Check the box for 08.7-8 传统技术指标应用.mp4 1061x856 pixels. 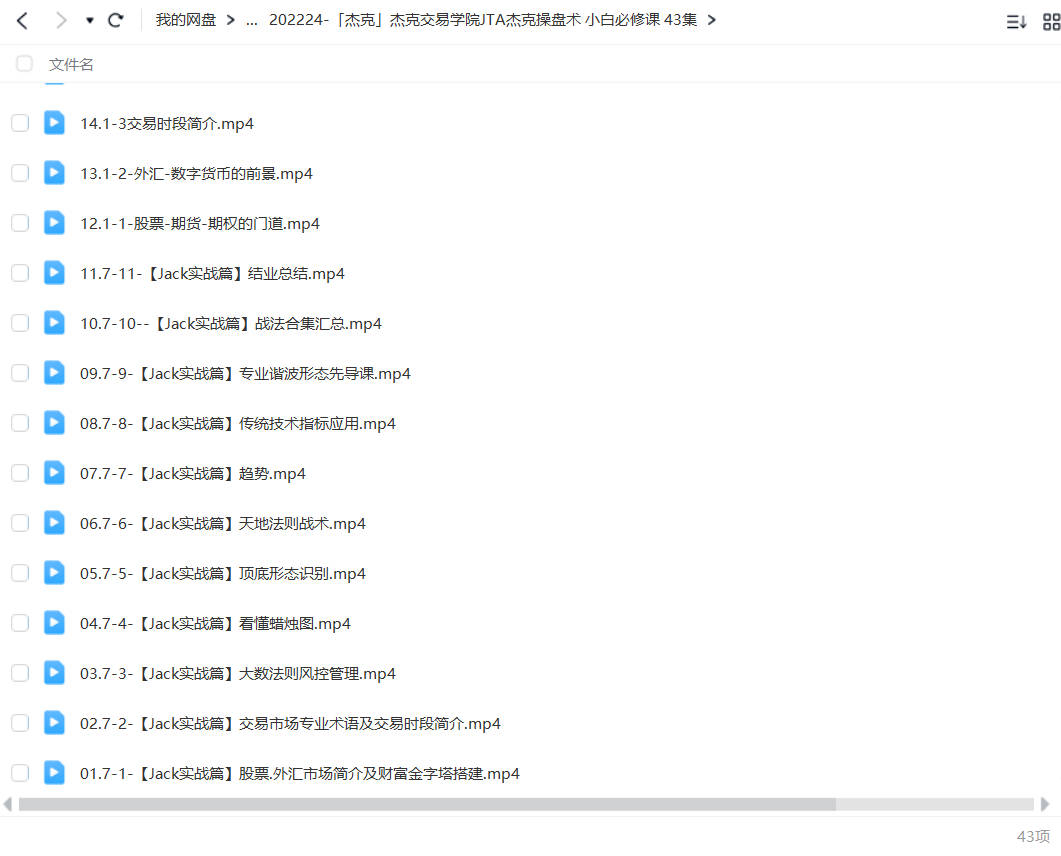tap(20, 424)
